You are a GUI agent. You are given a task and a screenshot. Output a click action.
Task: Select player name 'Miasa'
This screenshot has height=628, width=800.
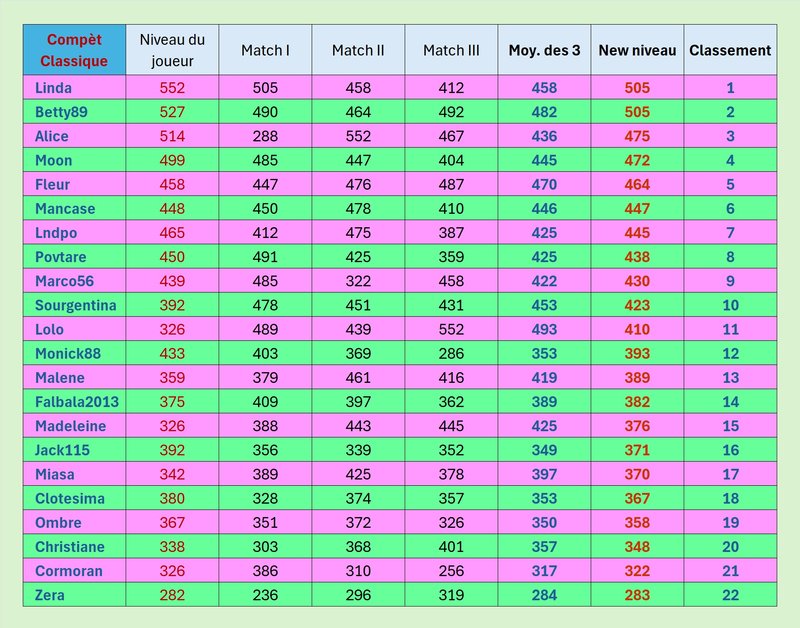coord(55,474)
